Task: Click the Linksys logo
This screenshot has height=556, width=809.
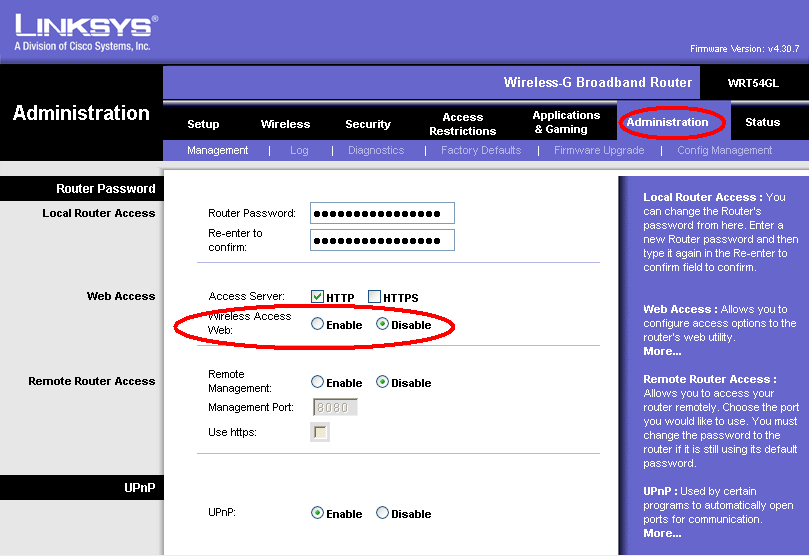Action: (x=86, y=32)
